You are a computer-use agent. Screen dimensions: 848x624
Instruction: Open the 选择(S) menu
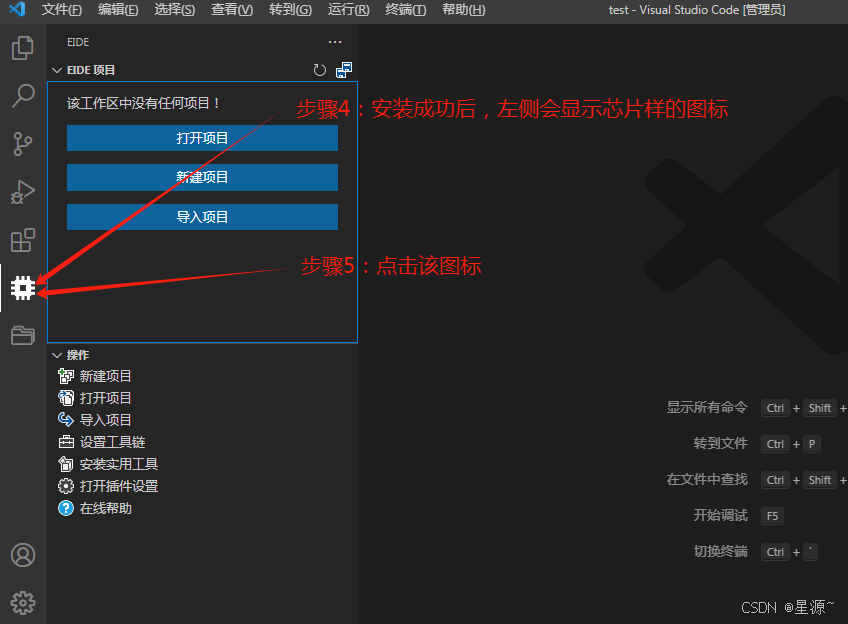click(174, 10)
